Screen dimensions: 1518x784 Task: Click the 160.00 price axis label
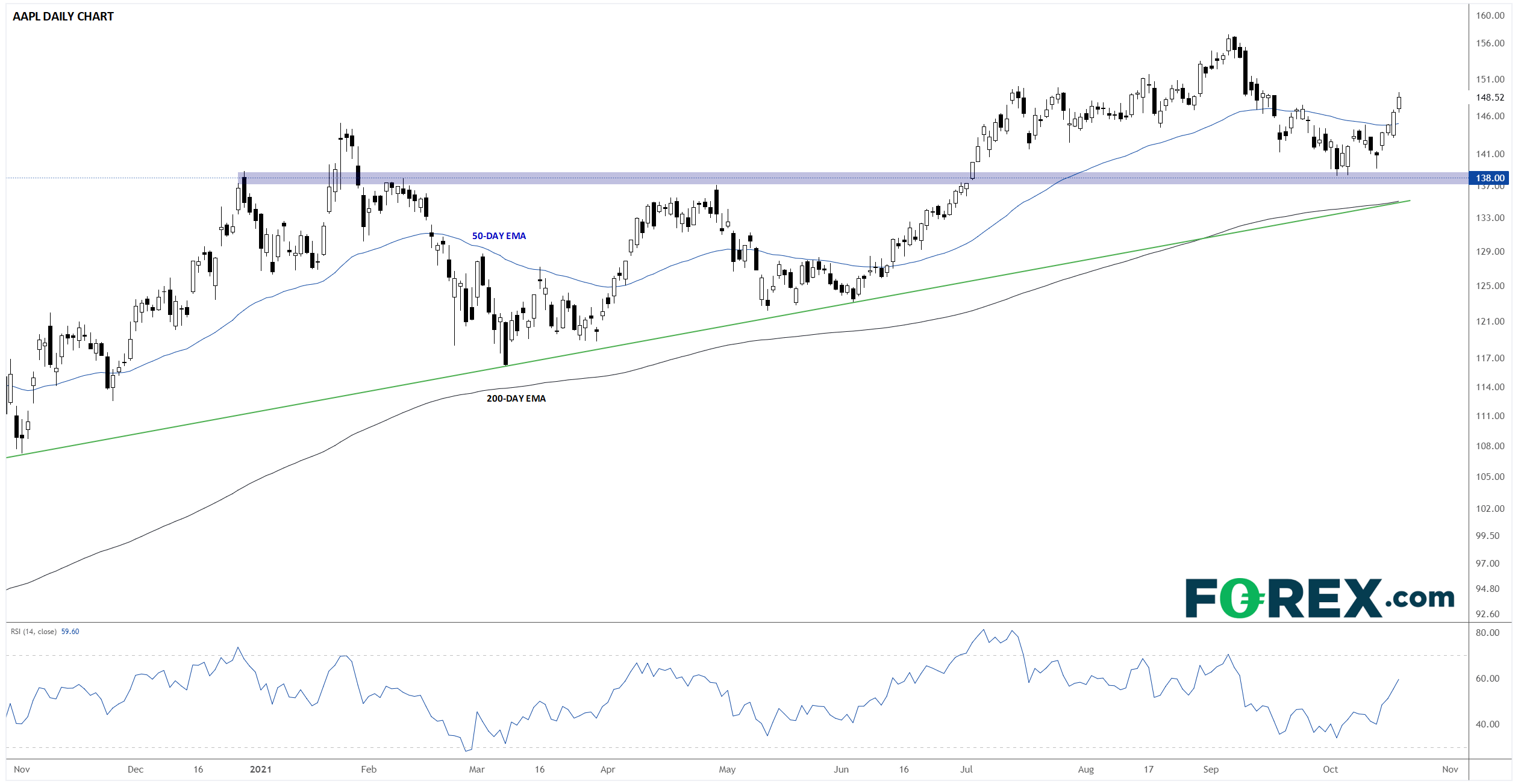(1490, 16)
